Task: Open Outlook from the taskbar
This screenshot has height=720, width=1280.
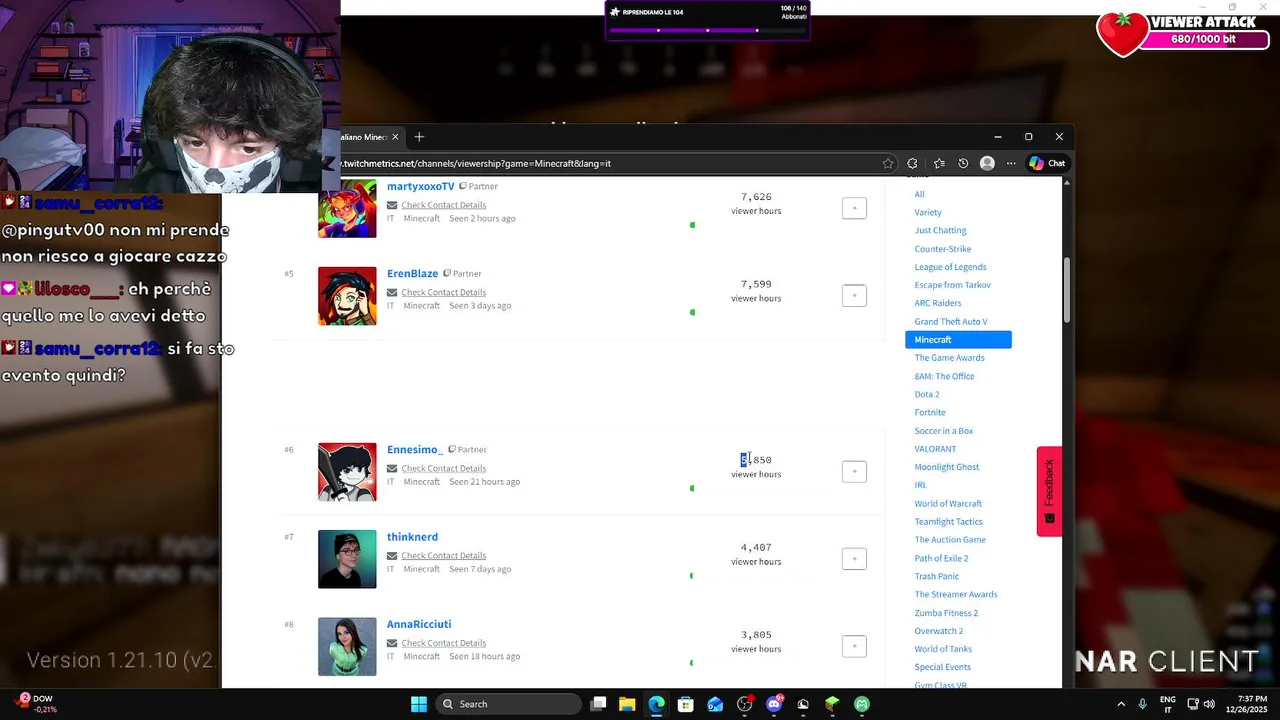Action: click(715, 704)
